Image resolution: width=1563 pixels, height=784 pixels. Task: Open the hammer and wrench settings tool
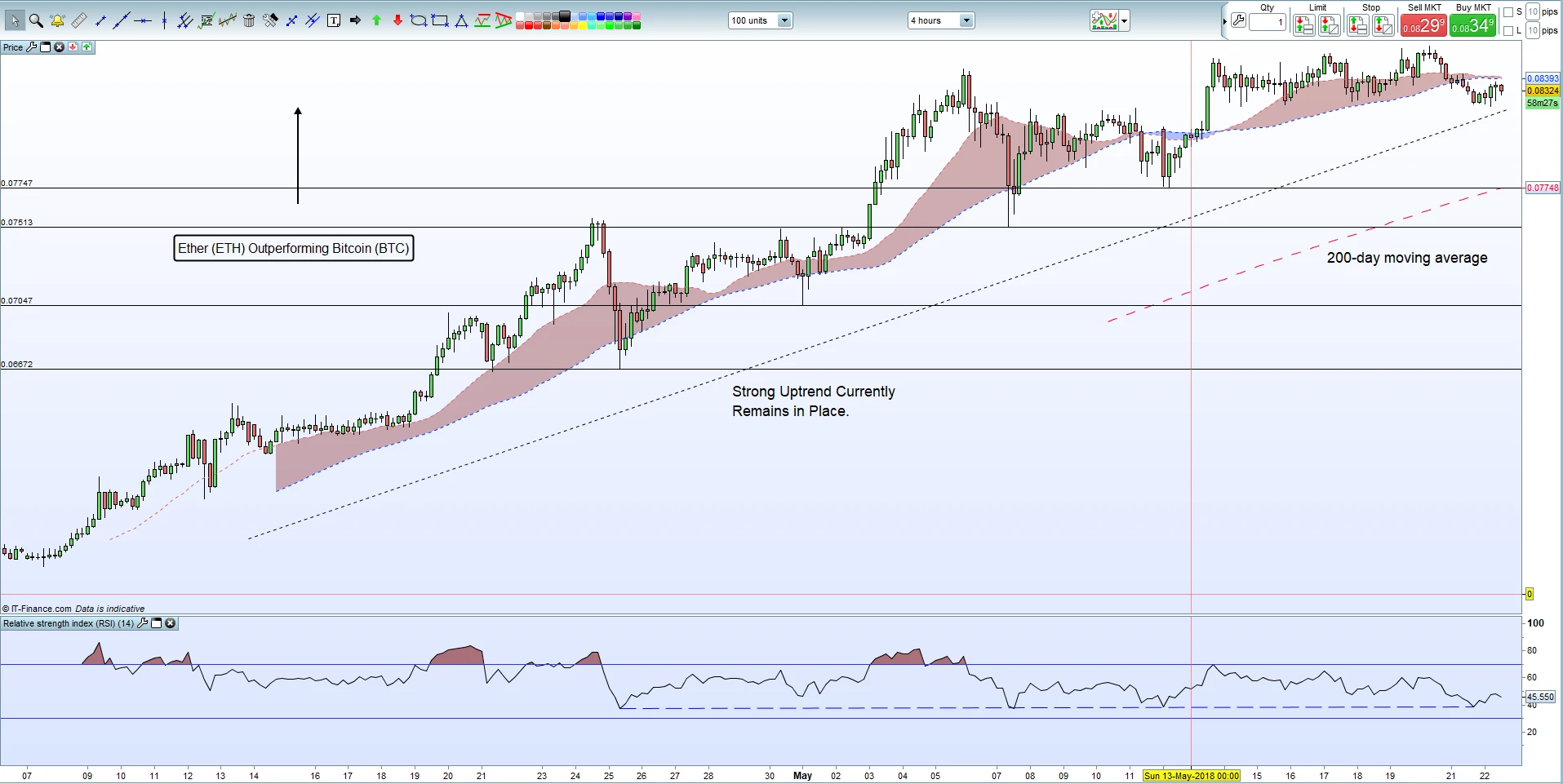pyautogui.click(x=270, y=20)
